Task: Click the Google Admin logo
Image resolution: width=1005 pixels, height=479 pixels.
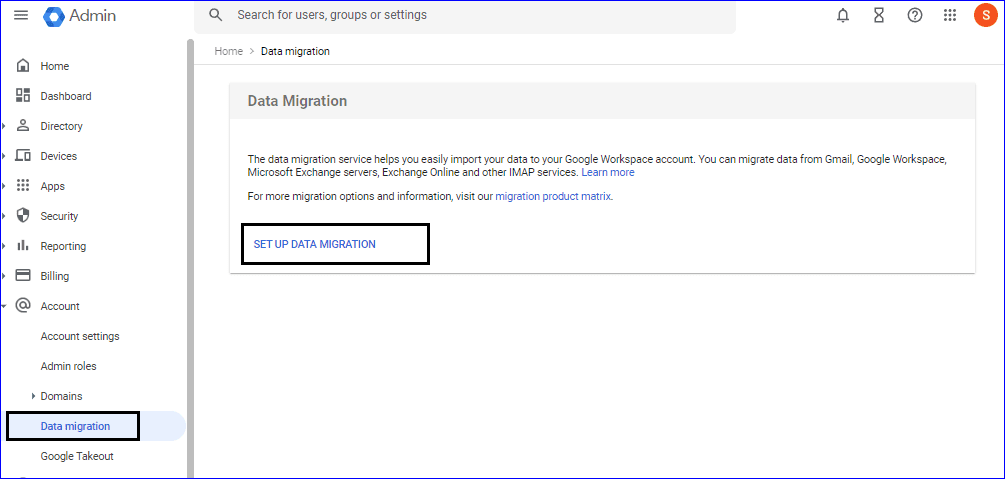Action: click(x=79, y=15)
